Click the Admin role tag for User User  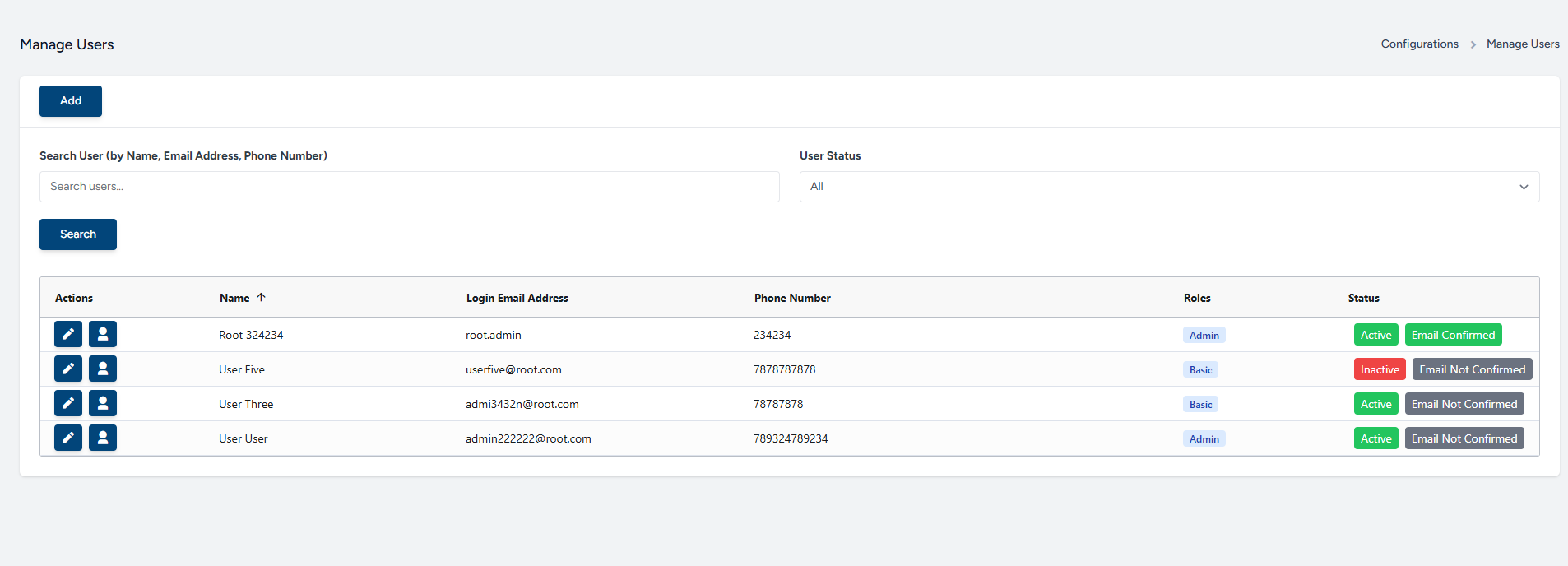pyautogui.click(x=1204, y=438)
